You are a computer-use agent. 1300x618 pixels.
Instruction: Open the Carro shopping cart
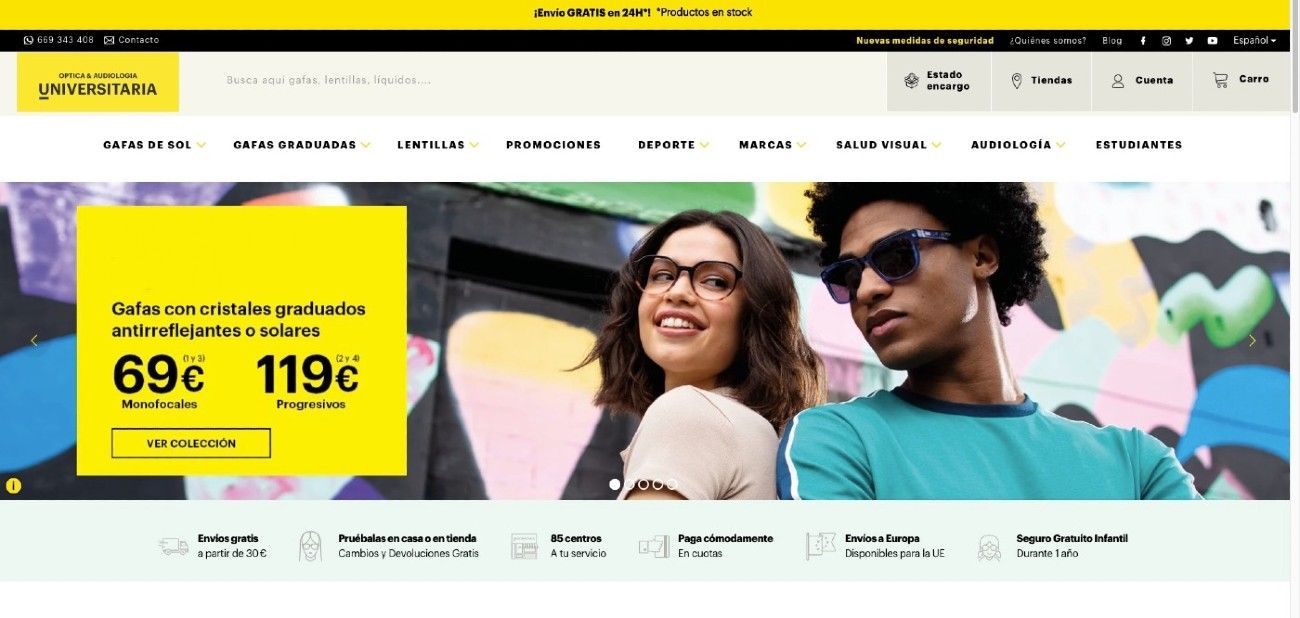click(x=1241, y=80)
